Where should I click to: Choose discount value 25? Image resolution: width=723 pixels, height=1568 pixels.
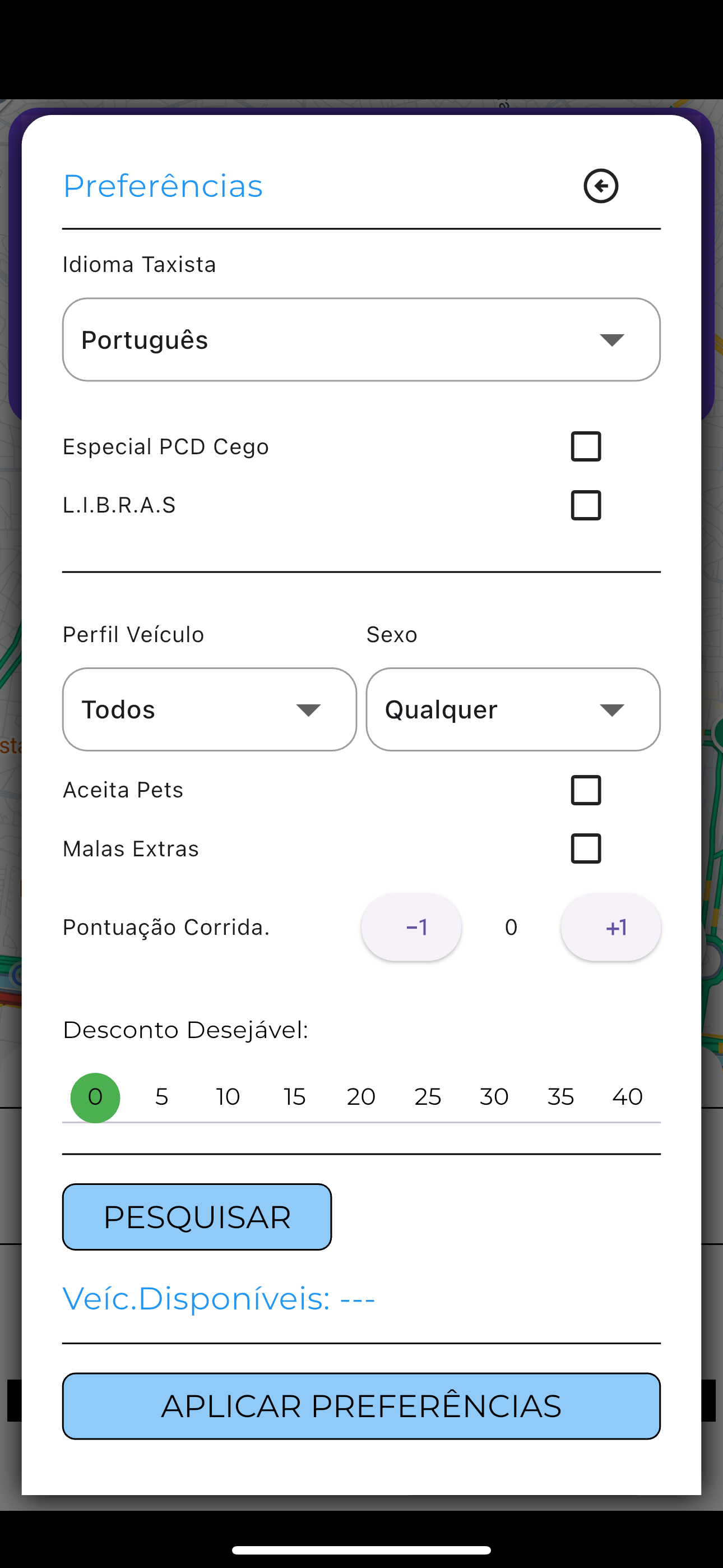428,1097
